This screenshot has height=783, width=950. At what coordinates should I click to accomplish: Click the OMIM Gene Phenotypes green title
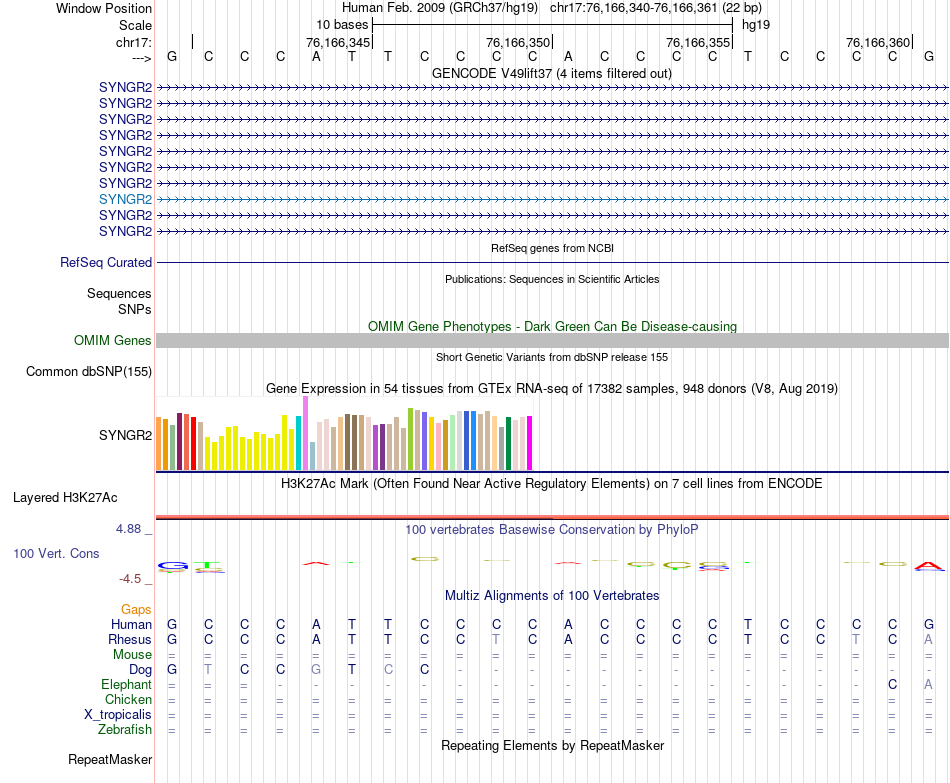pos(553,326)
